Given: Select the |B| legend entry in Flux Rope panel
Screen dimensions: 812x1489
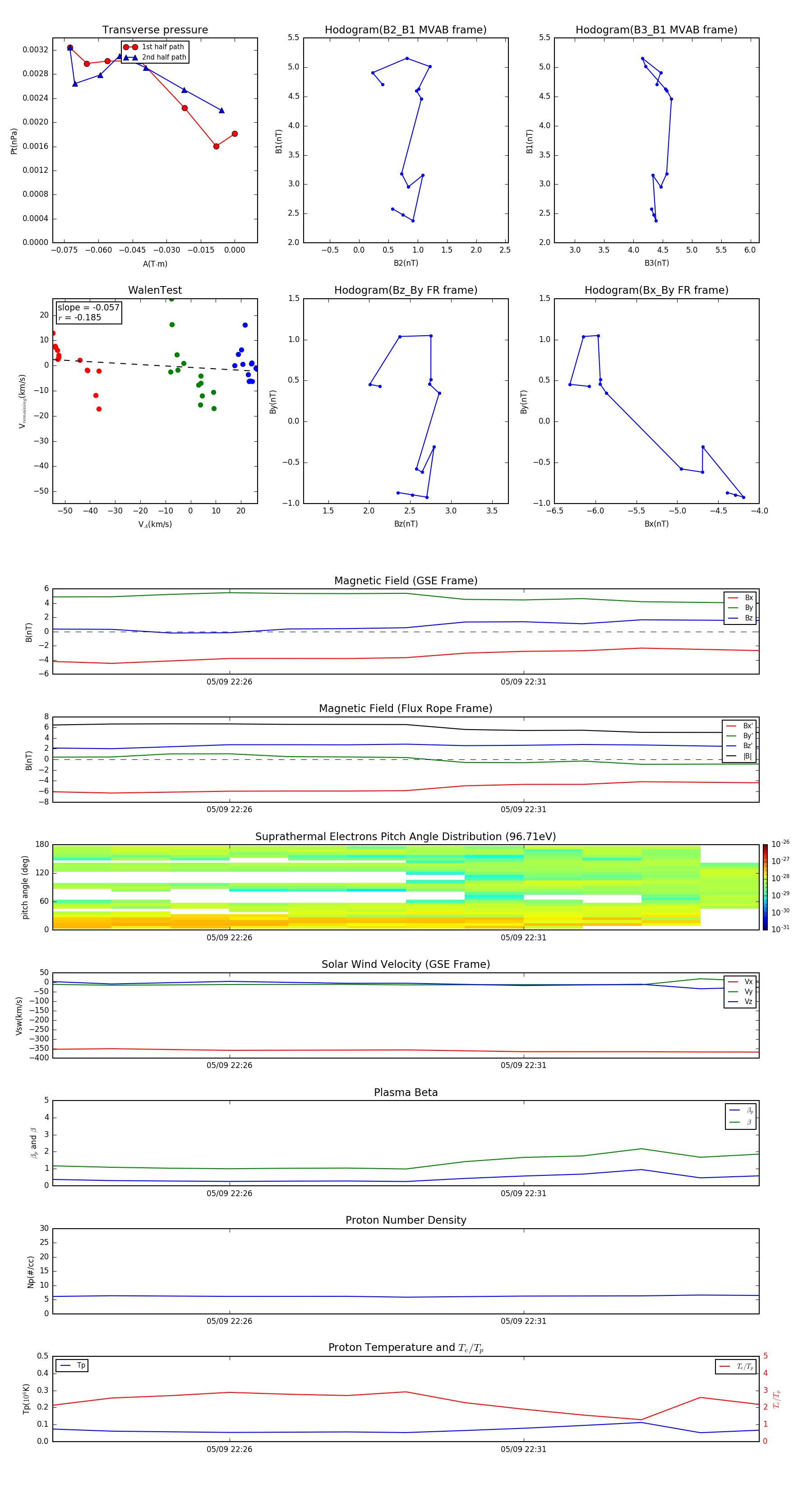Looking at the screenshot, I should pyautogui.click(x=740, y=756).
